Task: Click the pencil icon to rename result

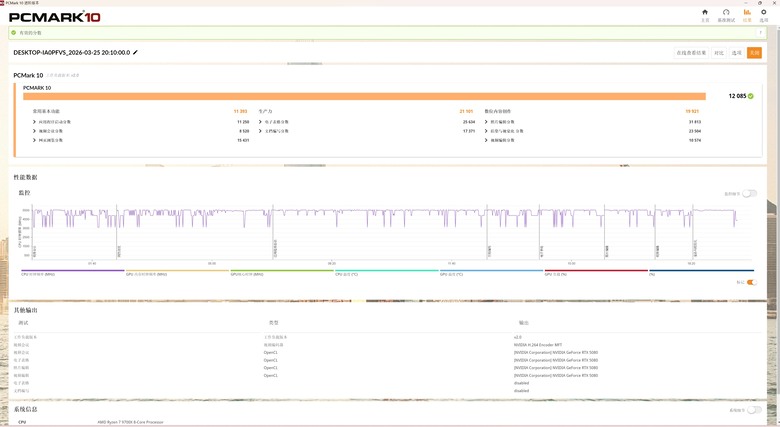Action: (x=135, y=52)
